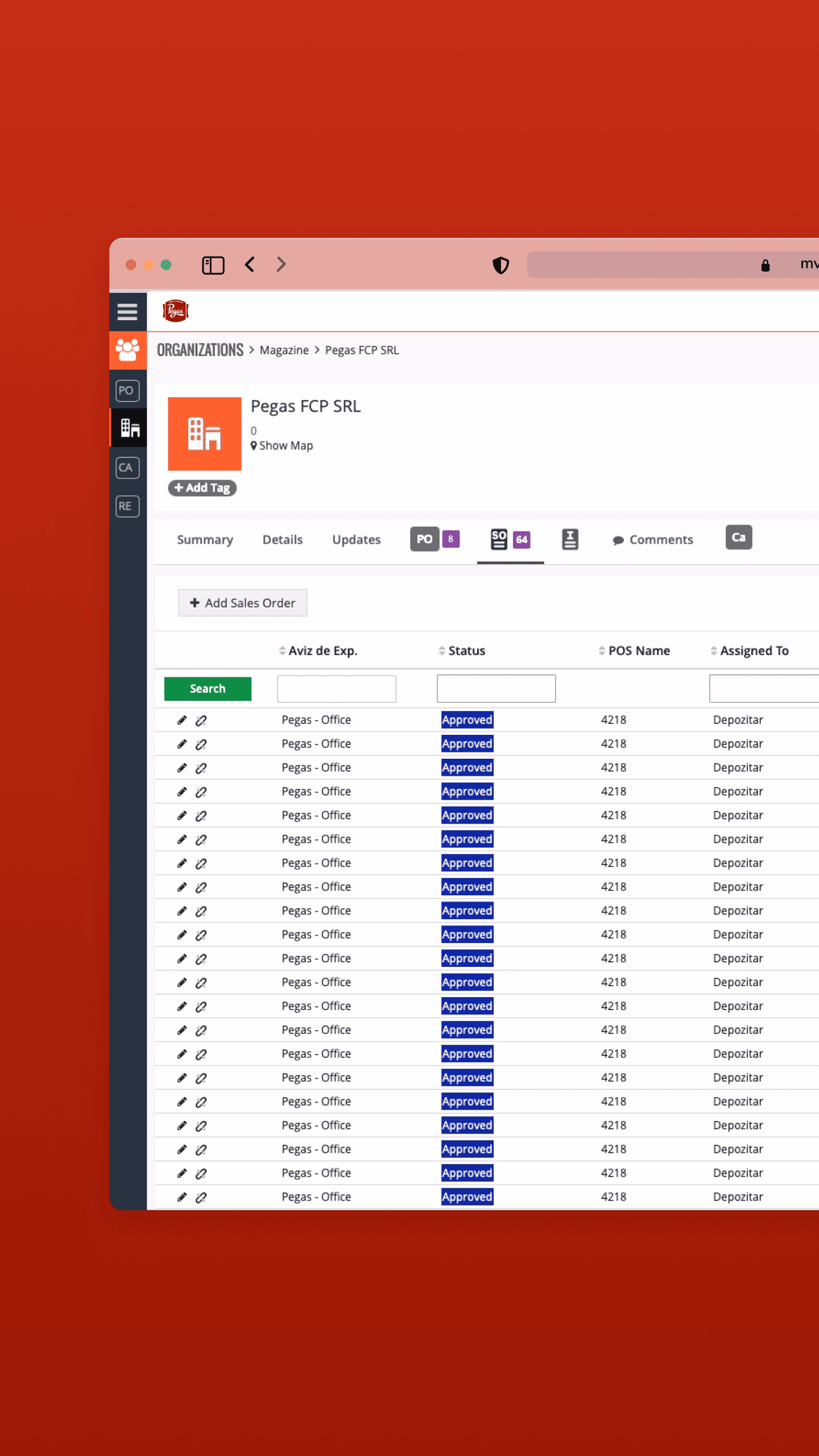
Task: Open the privacy shield report
Action: 500,265
